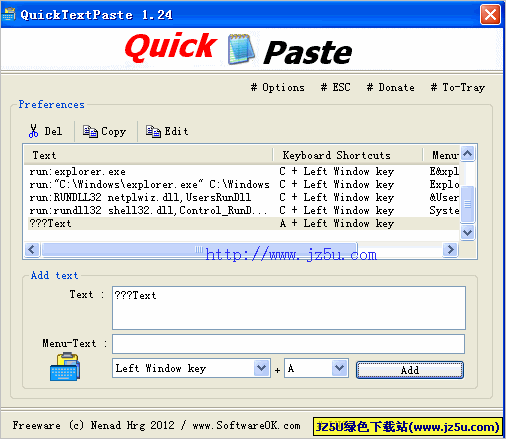Click the www.SoftwareOK.com footer link

point(246,425)
